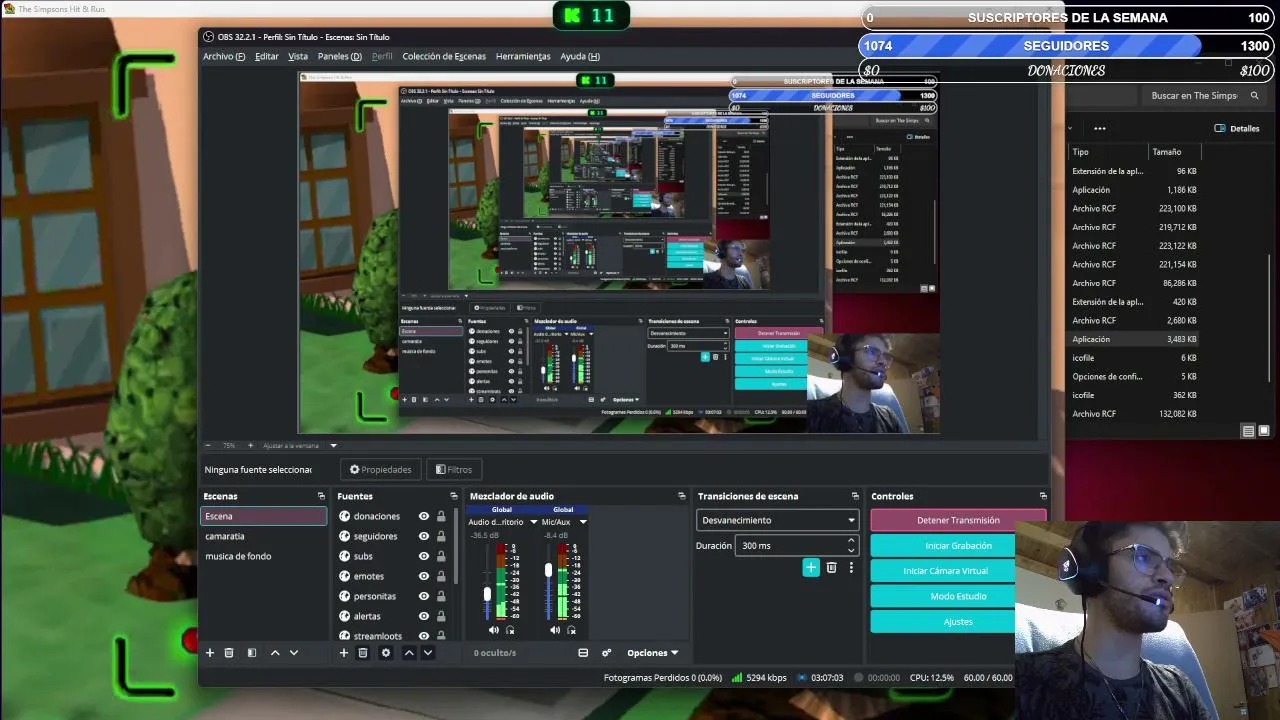Add a new source in Fuentes panel
The width and height of the screenshot is (1280, 720).
pos(344,653)
